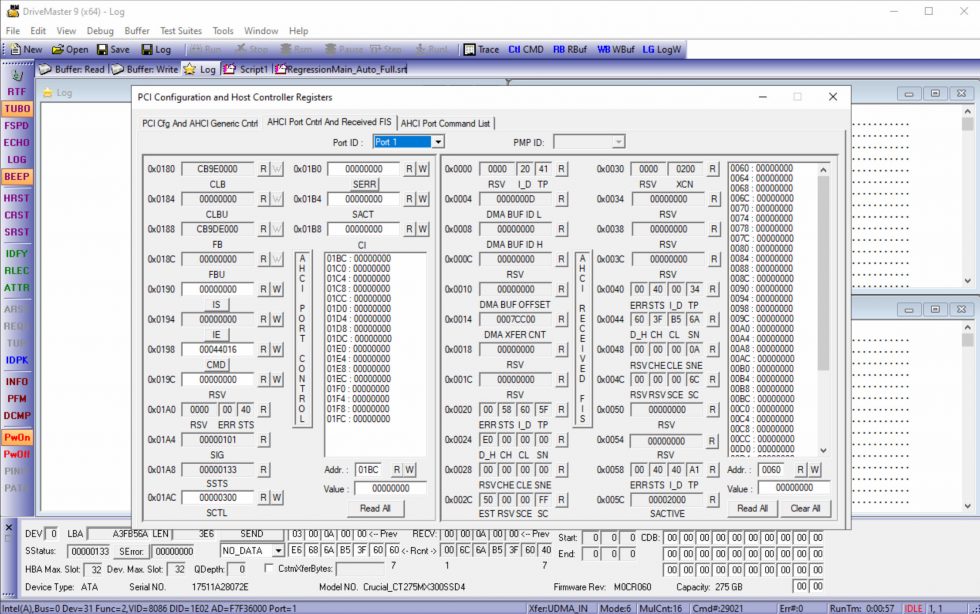Click the DCMP sidebar icon
The height and width of the screenshot is (614, 980).
click(x=17, y=415)
